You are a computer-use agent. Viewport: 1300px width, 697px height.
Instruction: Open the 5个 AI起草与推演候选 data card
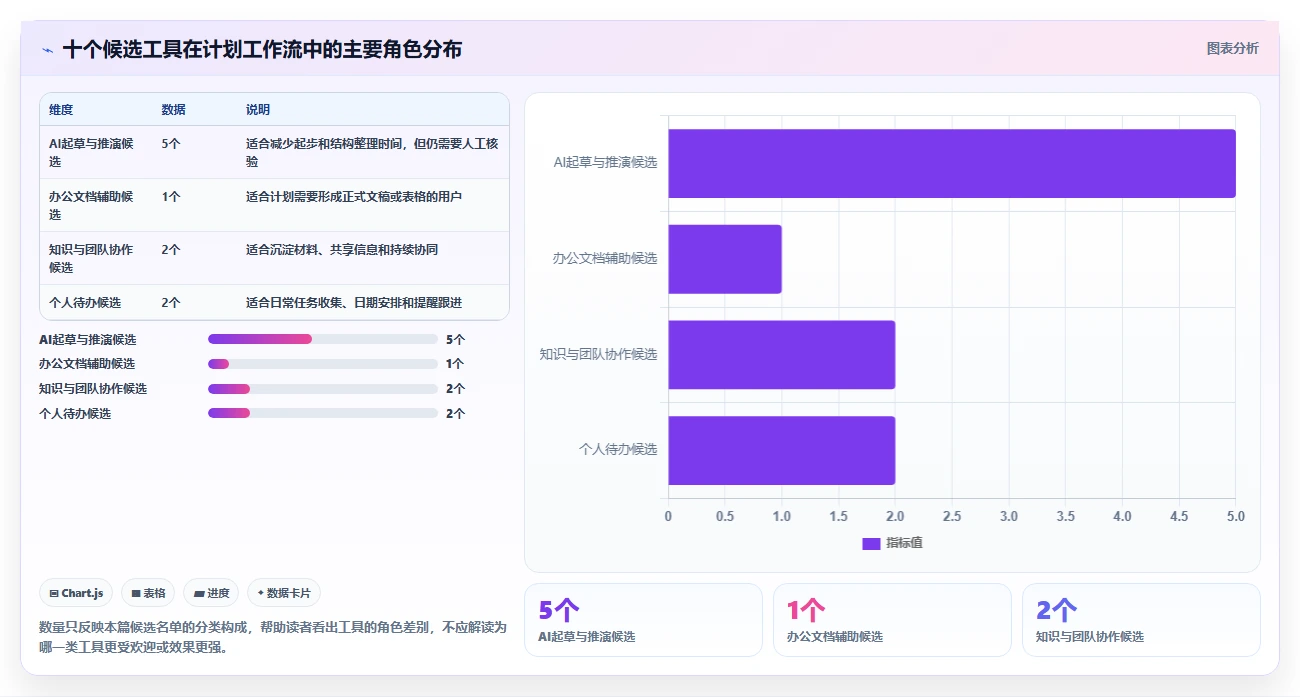coord(643,620)
